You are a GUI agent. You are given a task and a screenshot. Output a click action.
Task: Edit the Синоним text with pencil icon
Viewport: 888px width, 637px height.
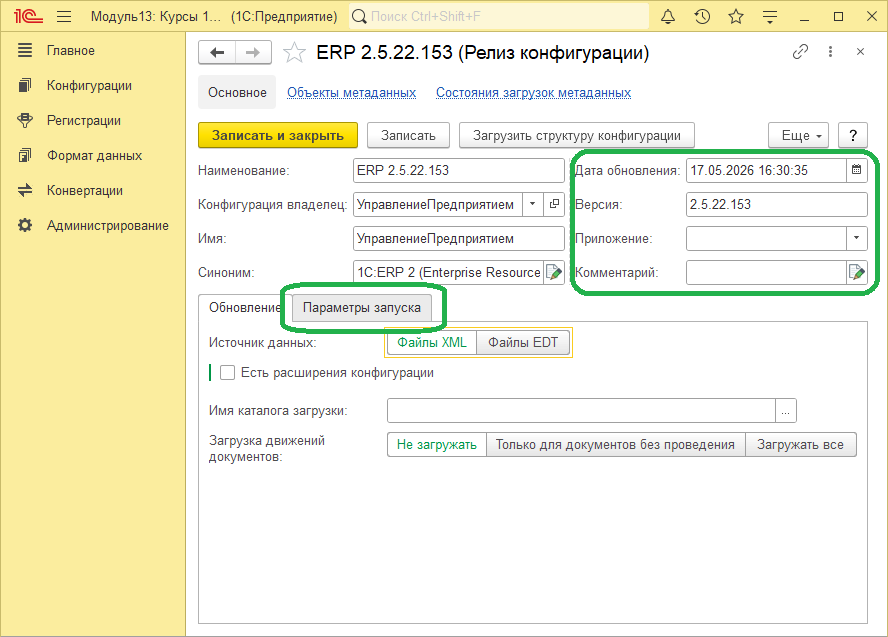coord(554,272)
